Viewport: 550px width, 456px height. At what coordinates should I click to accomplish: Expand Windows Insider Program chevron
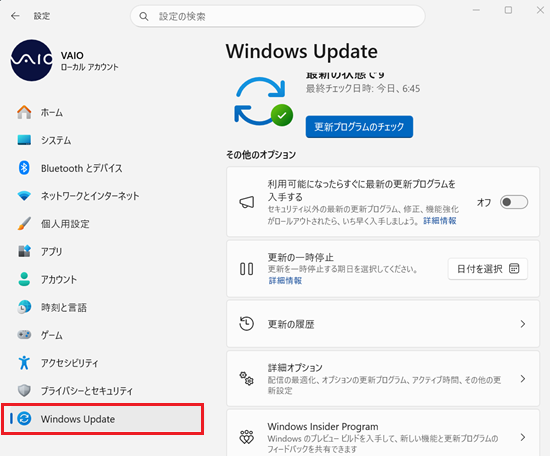pyautogui.click(x=523, y=437)
